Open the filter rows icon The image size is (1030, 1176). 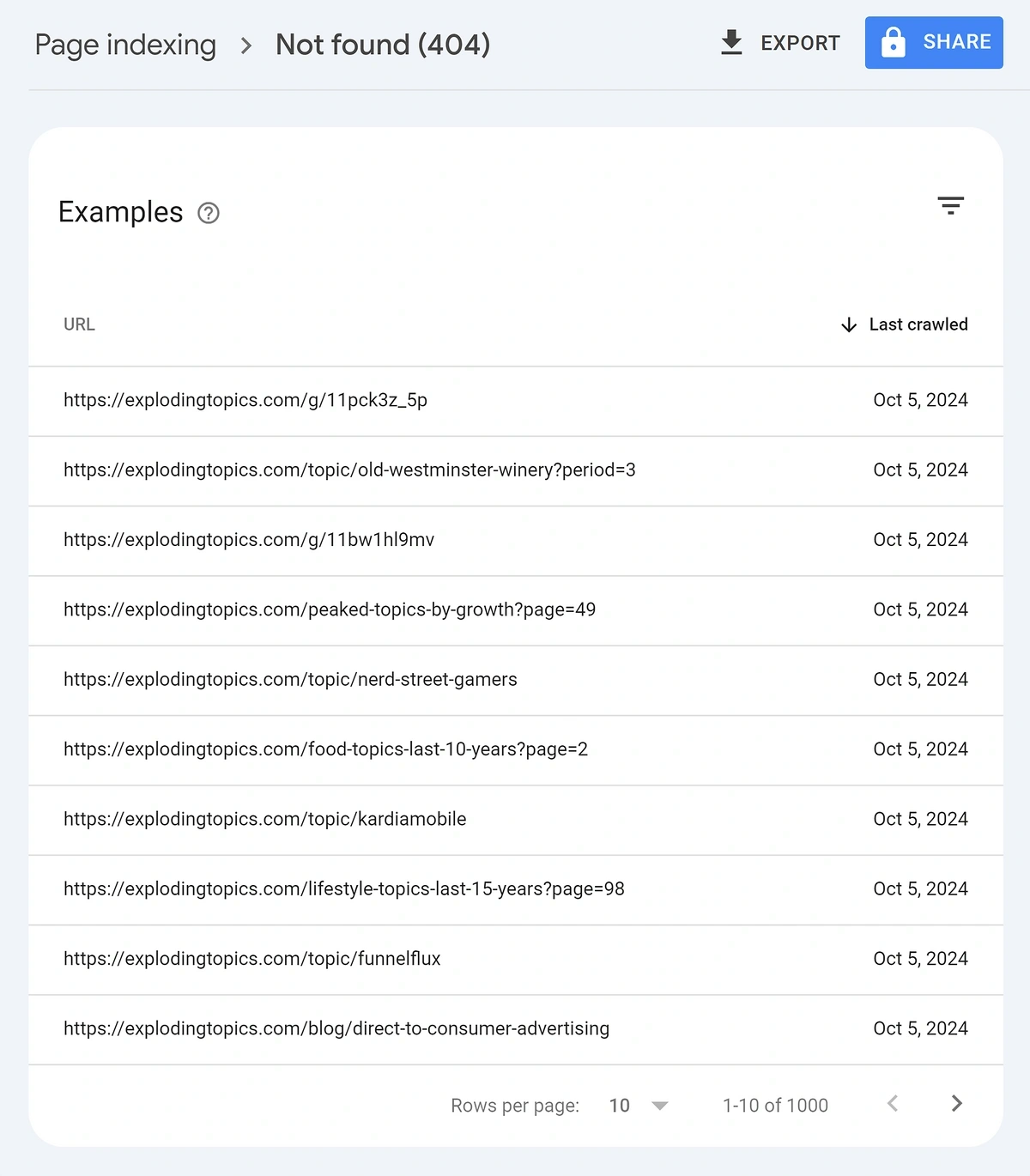pyautogui.click(x=950, y=205)
